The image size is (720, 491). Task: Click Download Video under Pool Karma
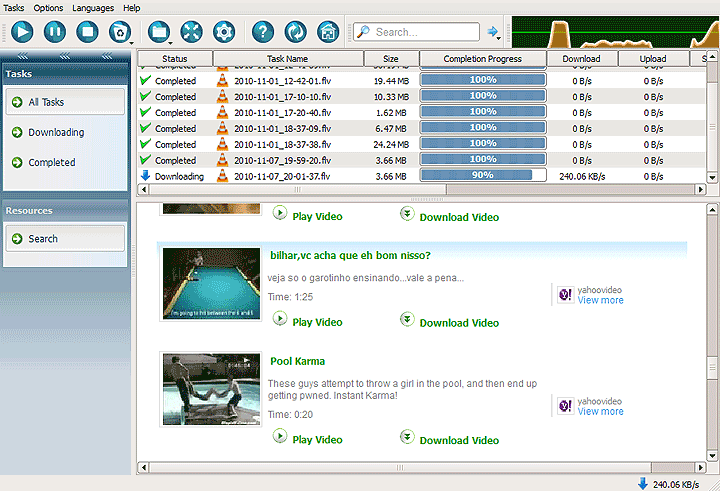click(458, 440)
